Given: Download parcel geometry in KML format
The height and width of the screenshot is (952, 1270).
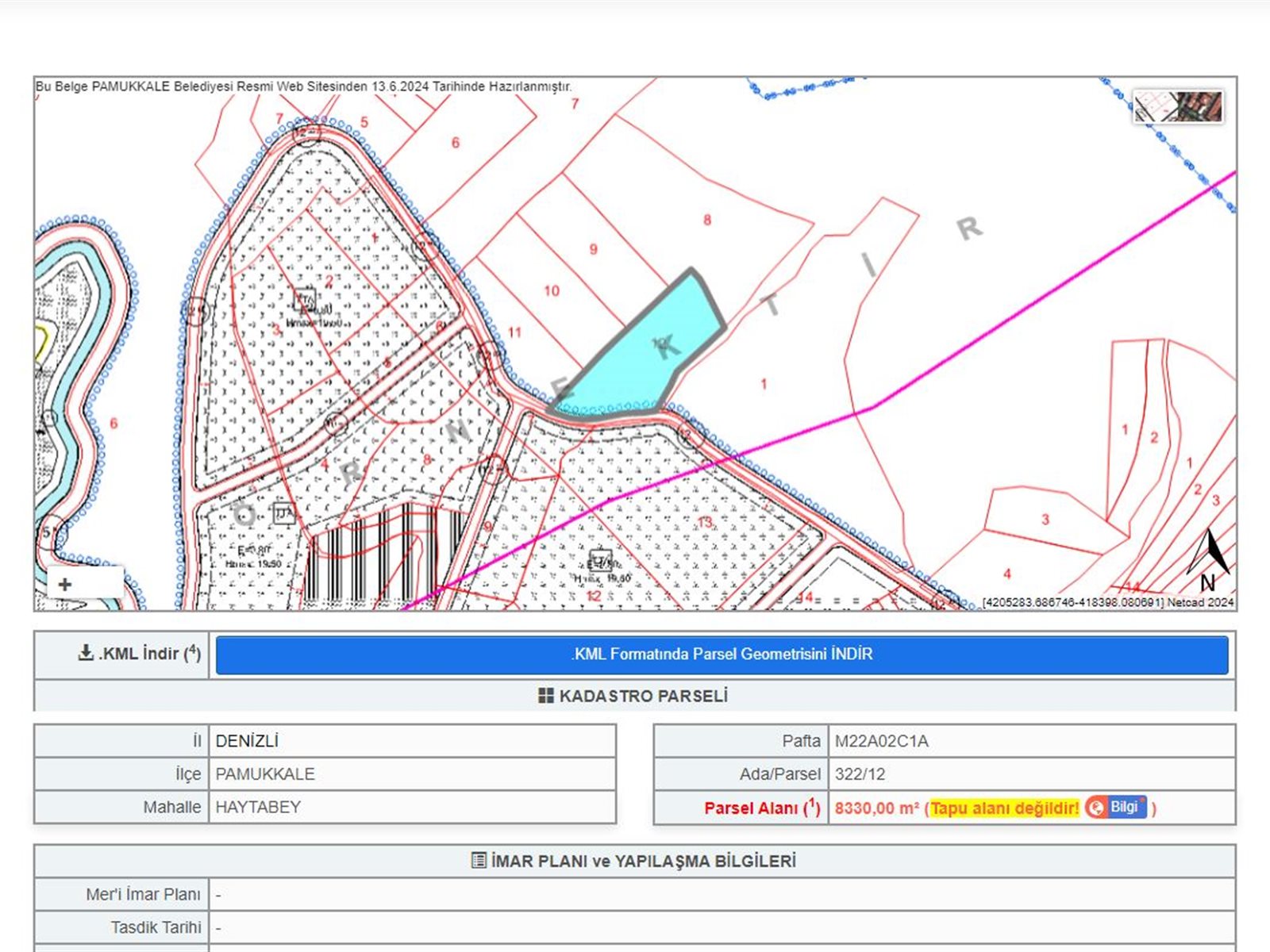Looking at the screenshot, I should click(721, 654).
